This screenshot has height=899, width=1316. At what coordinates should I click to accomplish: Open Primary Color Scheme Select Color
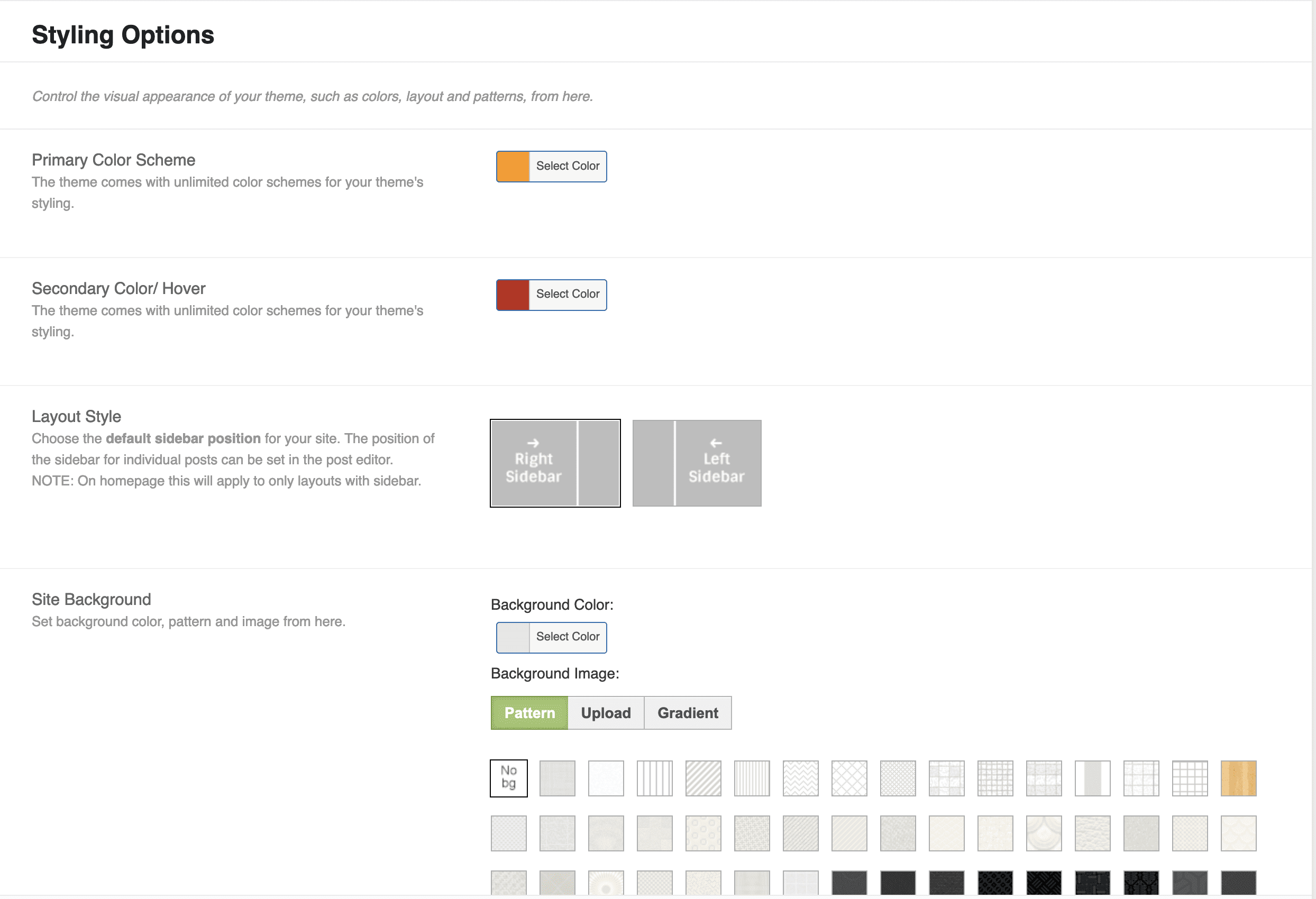568,167
